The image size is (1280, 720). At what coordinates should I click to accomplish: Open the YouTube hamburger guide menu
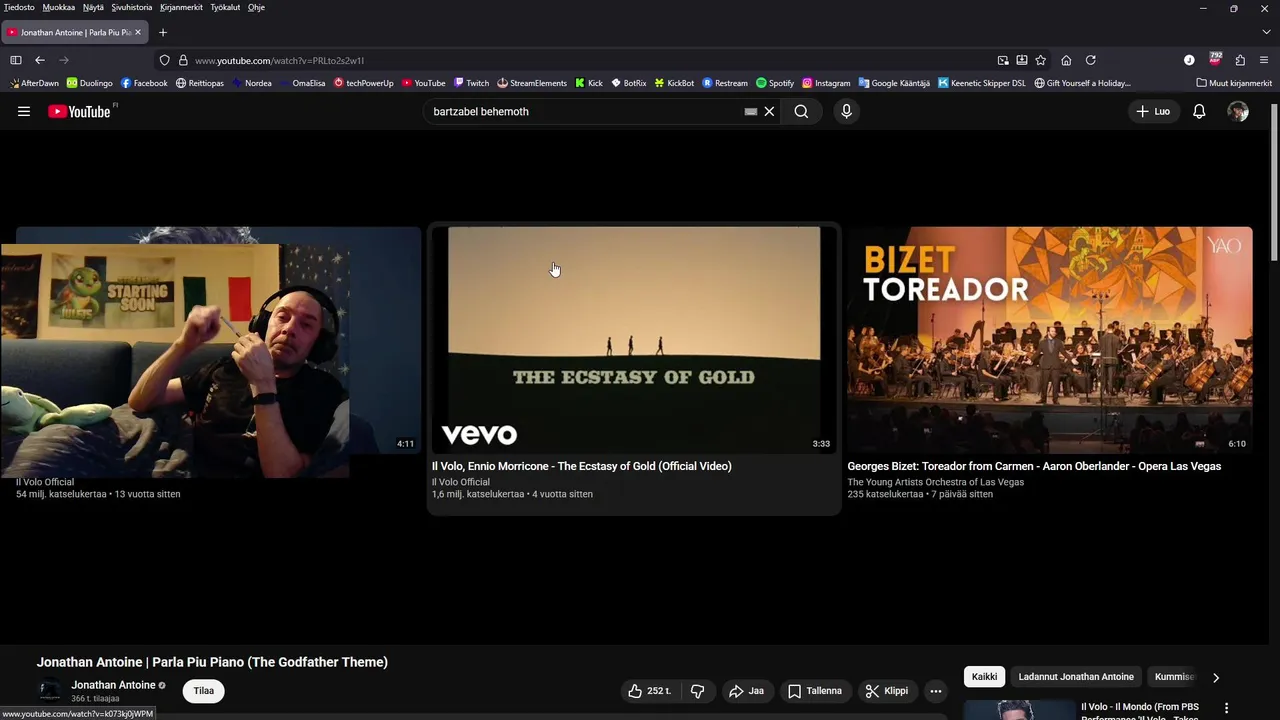[x=24, y=112]
